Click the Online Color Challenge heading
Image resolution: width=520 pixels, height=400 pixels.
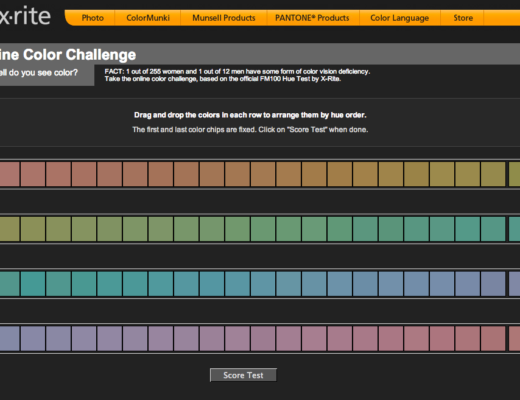[68, 54]
